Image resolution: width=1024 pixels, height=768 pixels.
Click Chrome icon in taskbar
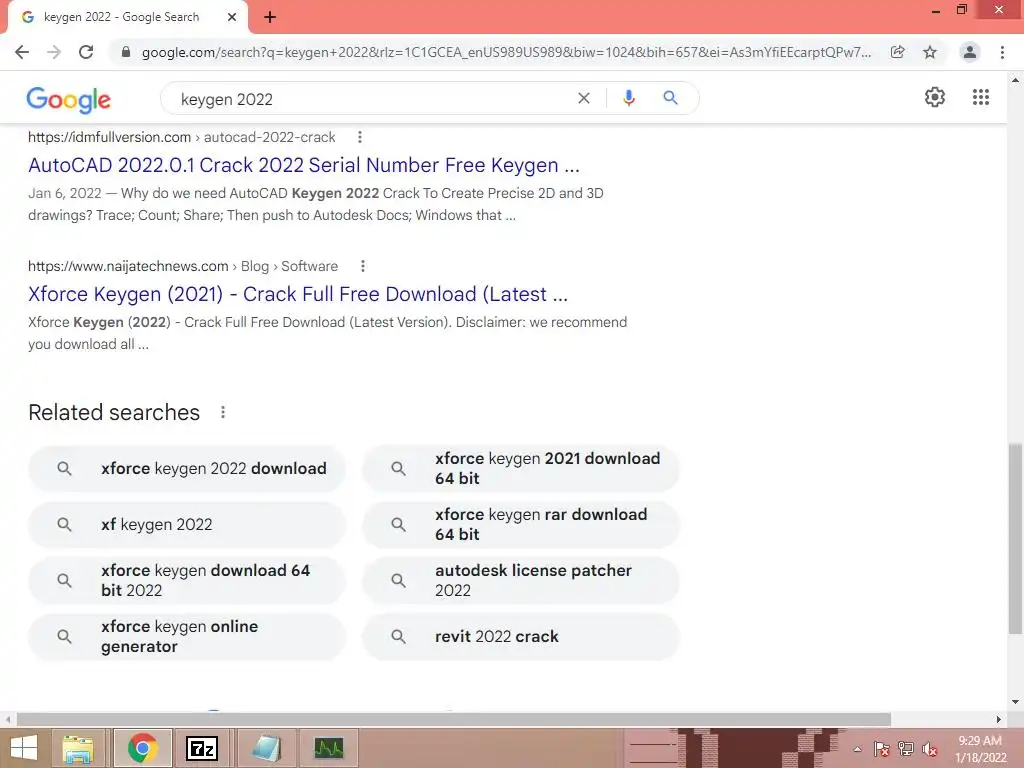(142, 748)
